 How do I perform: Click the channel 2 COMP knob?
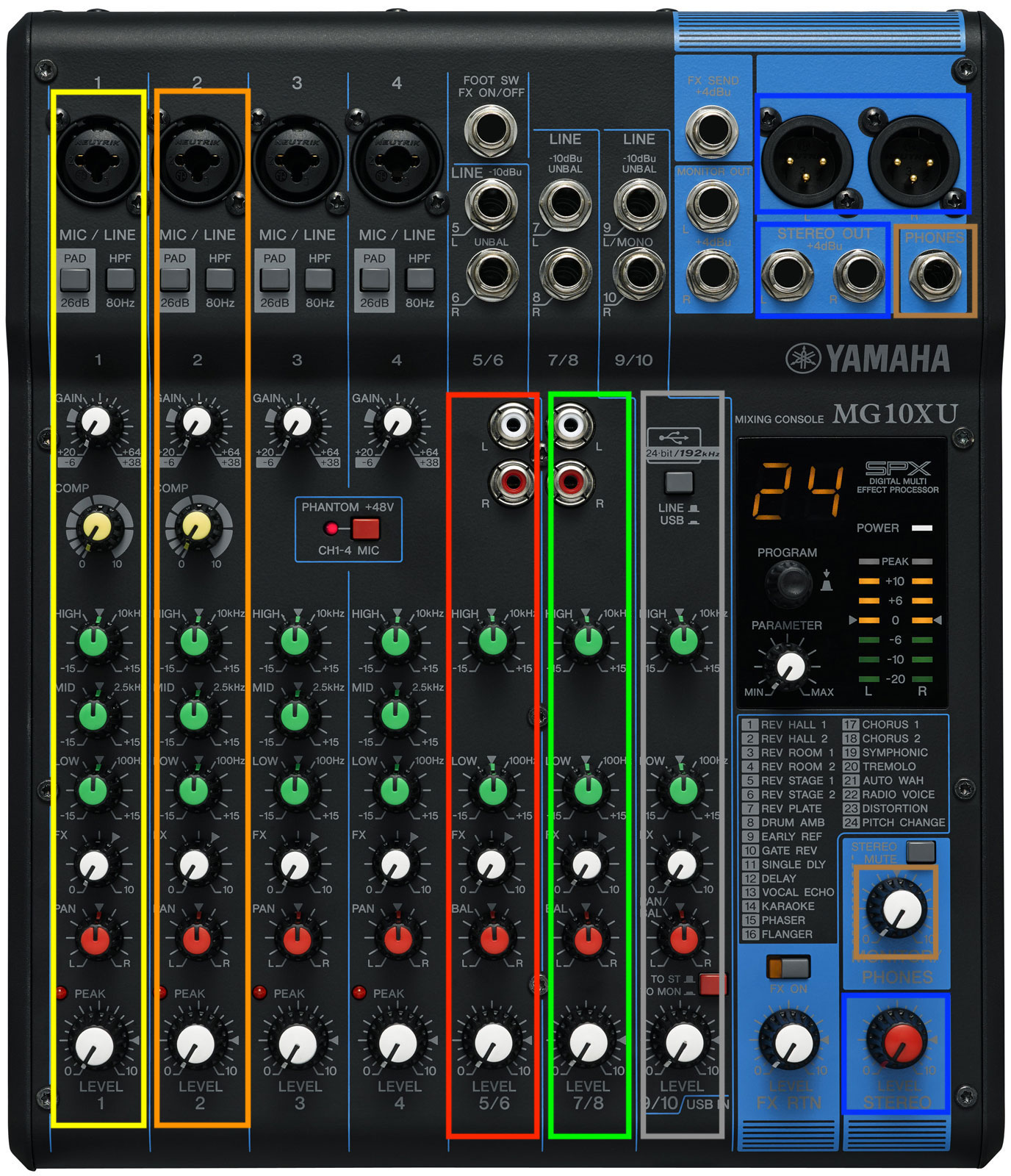point(196,526)
